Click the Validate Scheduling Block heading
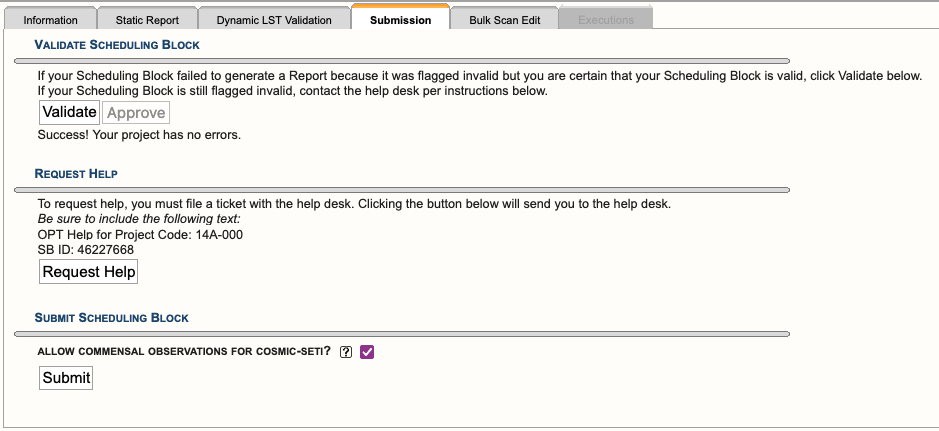Screen dimensions: 939x431 117,45
